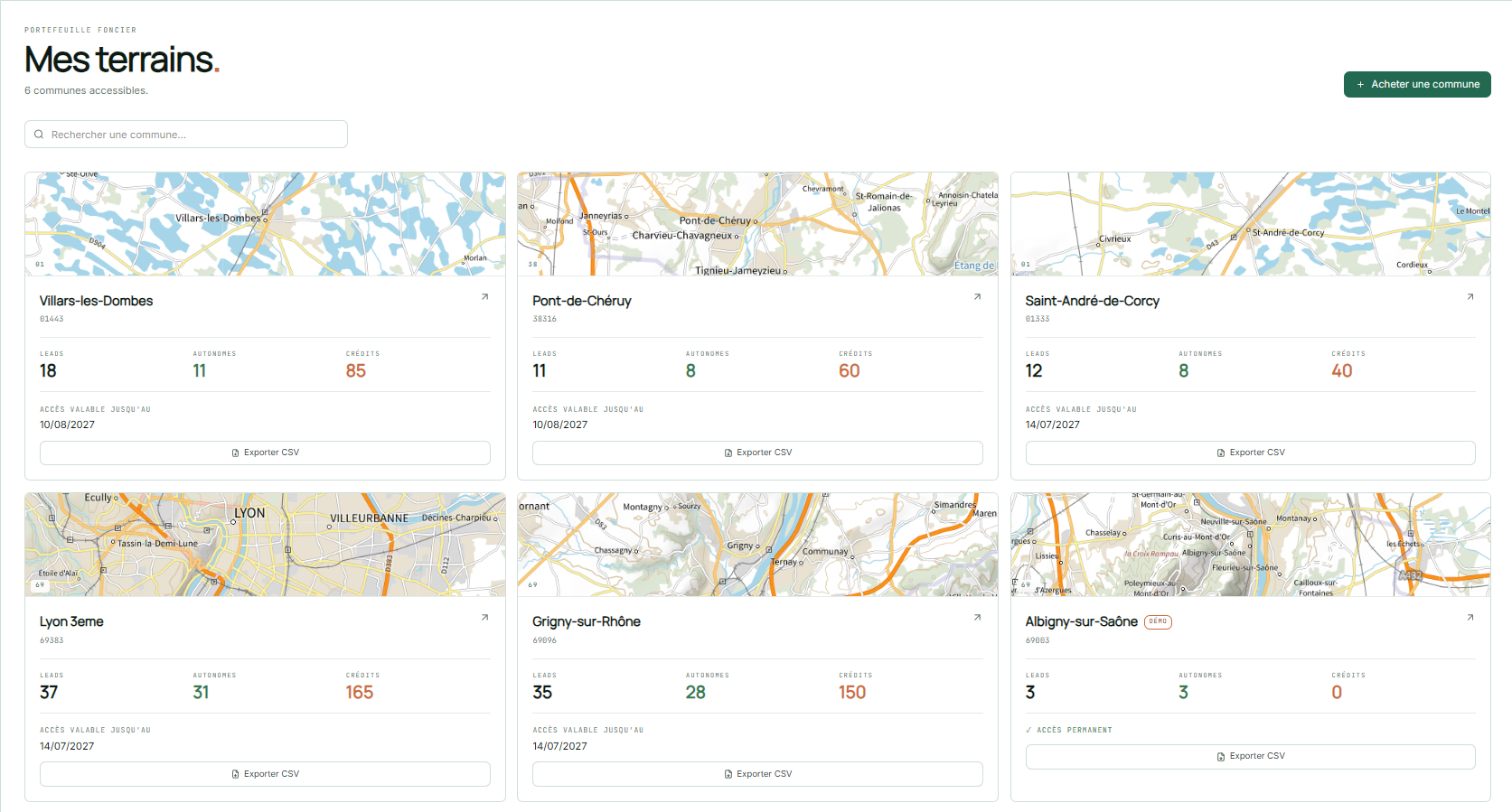
Task: Select the Lyon 3eme card title
Action: tap(71, 621)
